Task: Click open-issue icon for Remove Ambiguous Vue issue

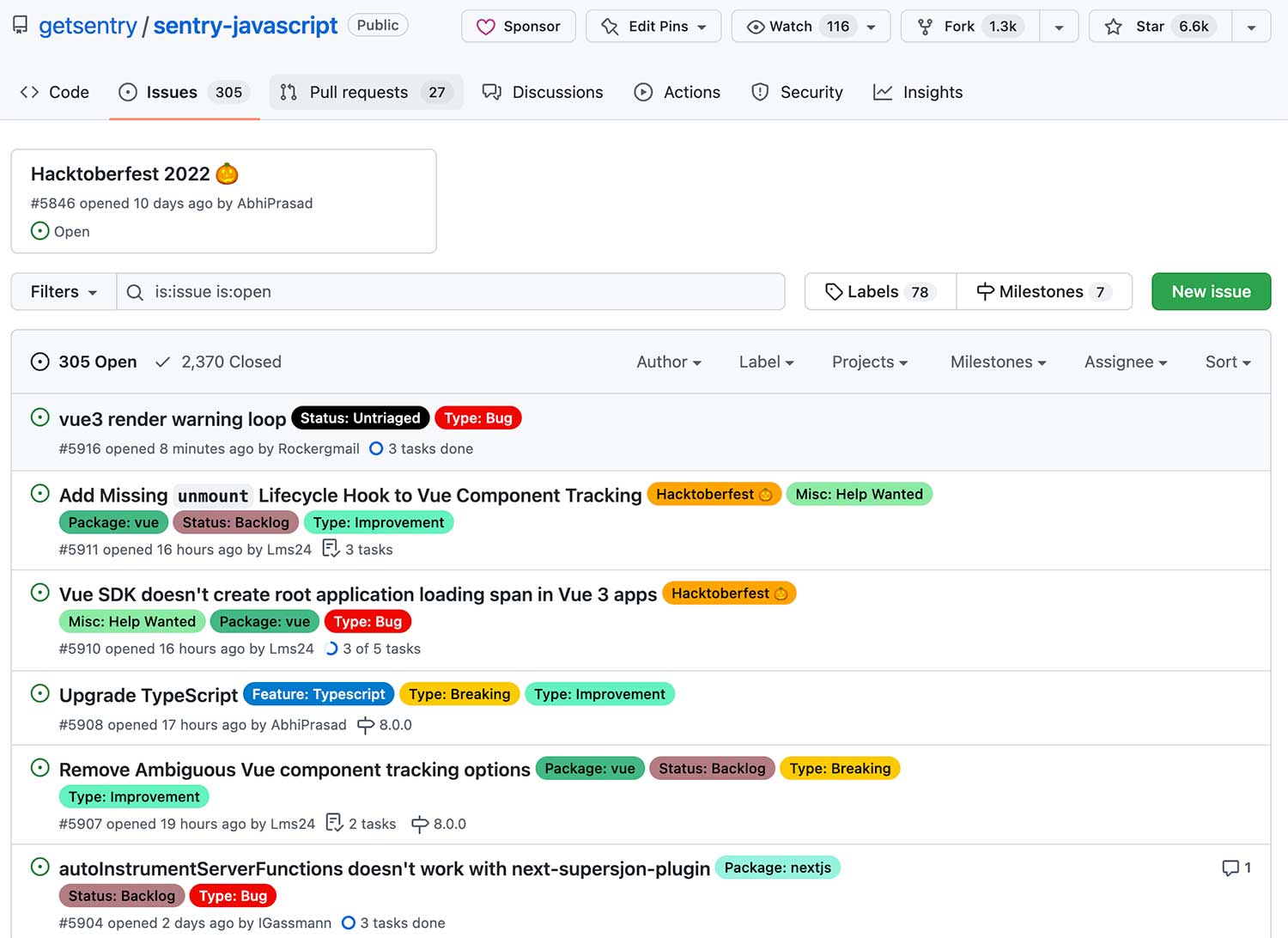Action: (39, 768)
